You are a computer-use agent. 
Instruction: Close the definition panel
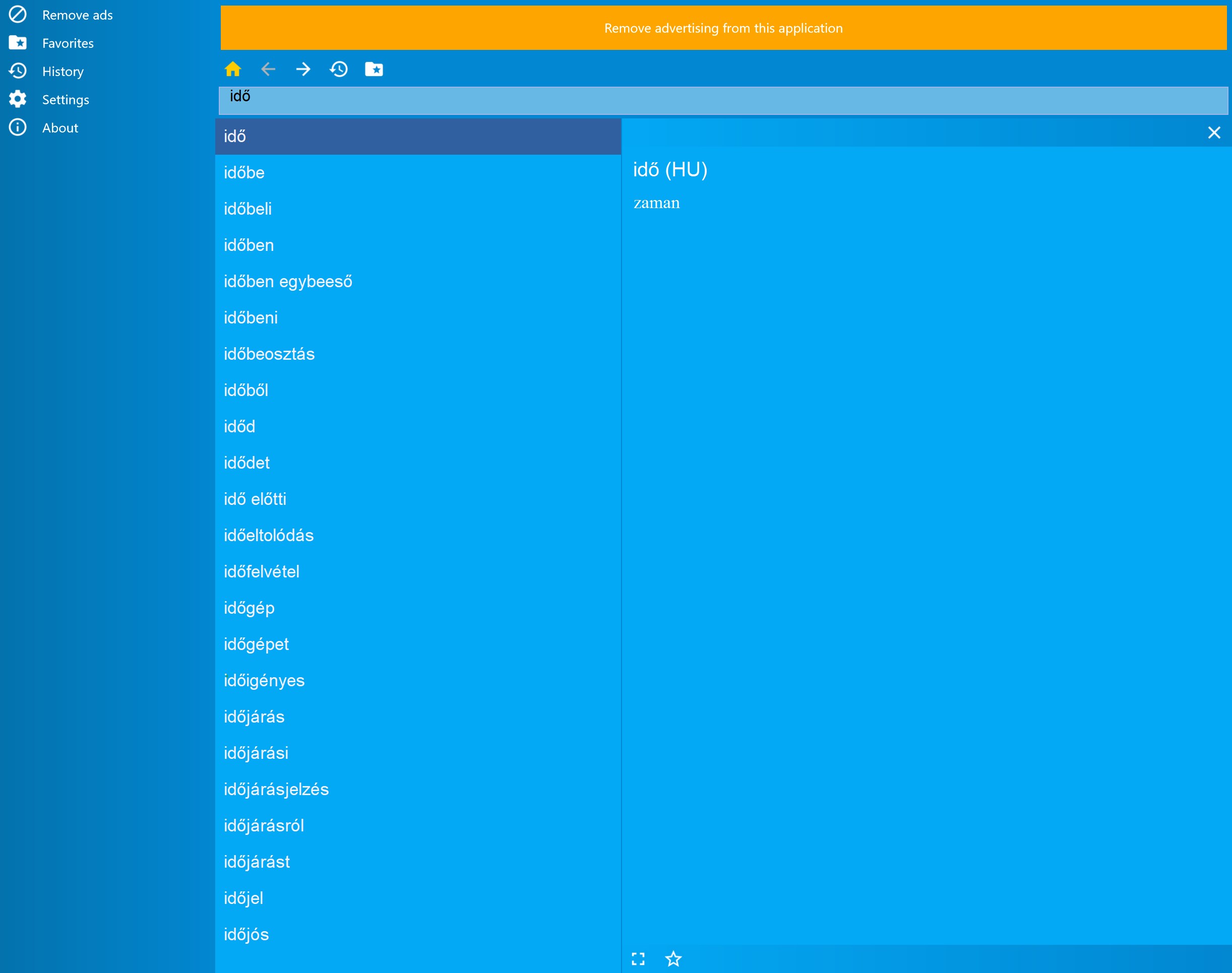(x=1214, y=133)
